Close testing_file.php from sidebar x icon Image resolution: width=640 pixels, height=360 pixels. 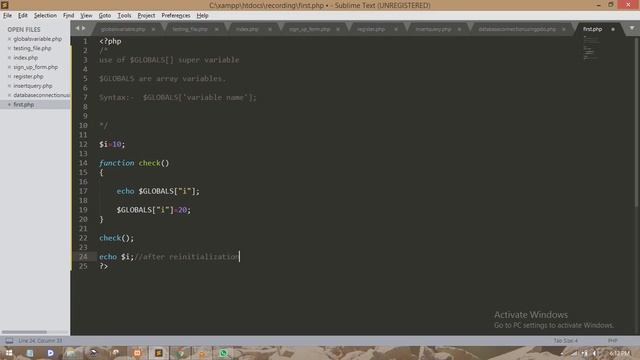9,49
